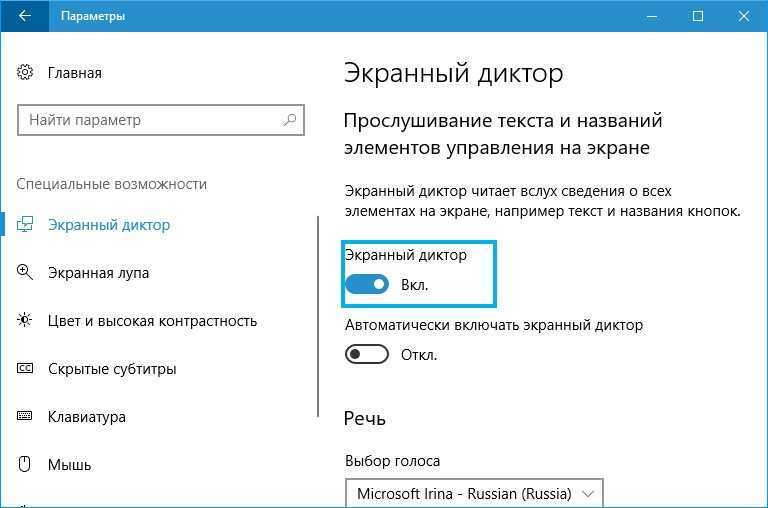The image size is (768, 508).
Task: Click the Экранный диктор page title
Action: click(x=454, y=73)
